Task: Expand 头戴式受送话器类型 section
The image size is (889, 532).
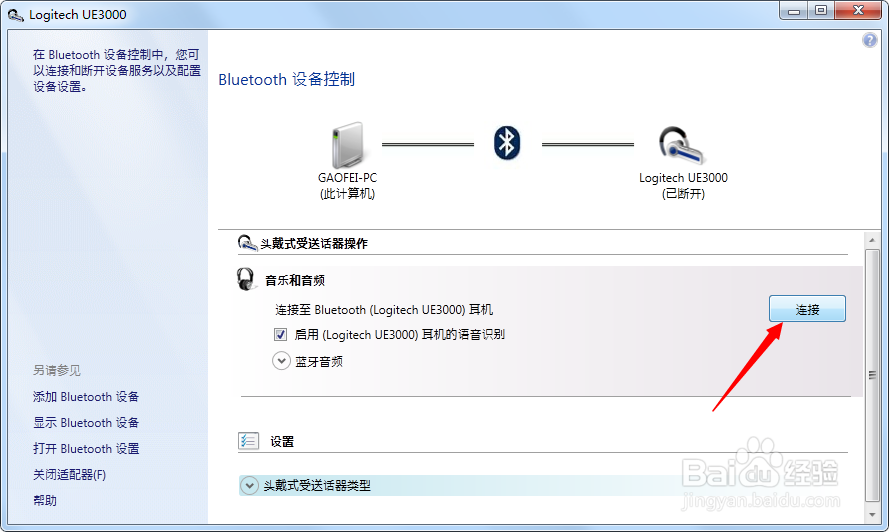Action: point(249,485)
